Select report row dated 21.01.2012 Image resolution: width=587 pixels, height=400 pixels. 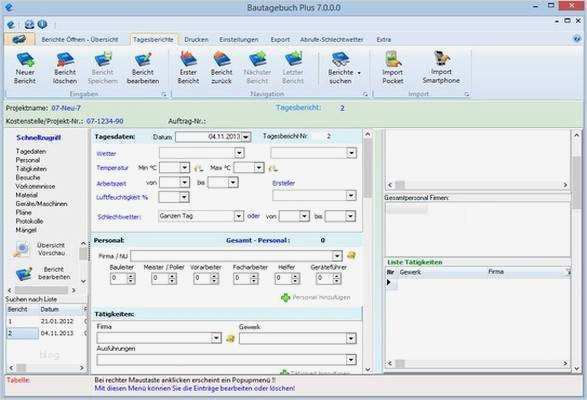pyautogui.click(x=46, y=321)
